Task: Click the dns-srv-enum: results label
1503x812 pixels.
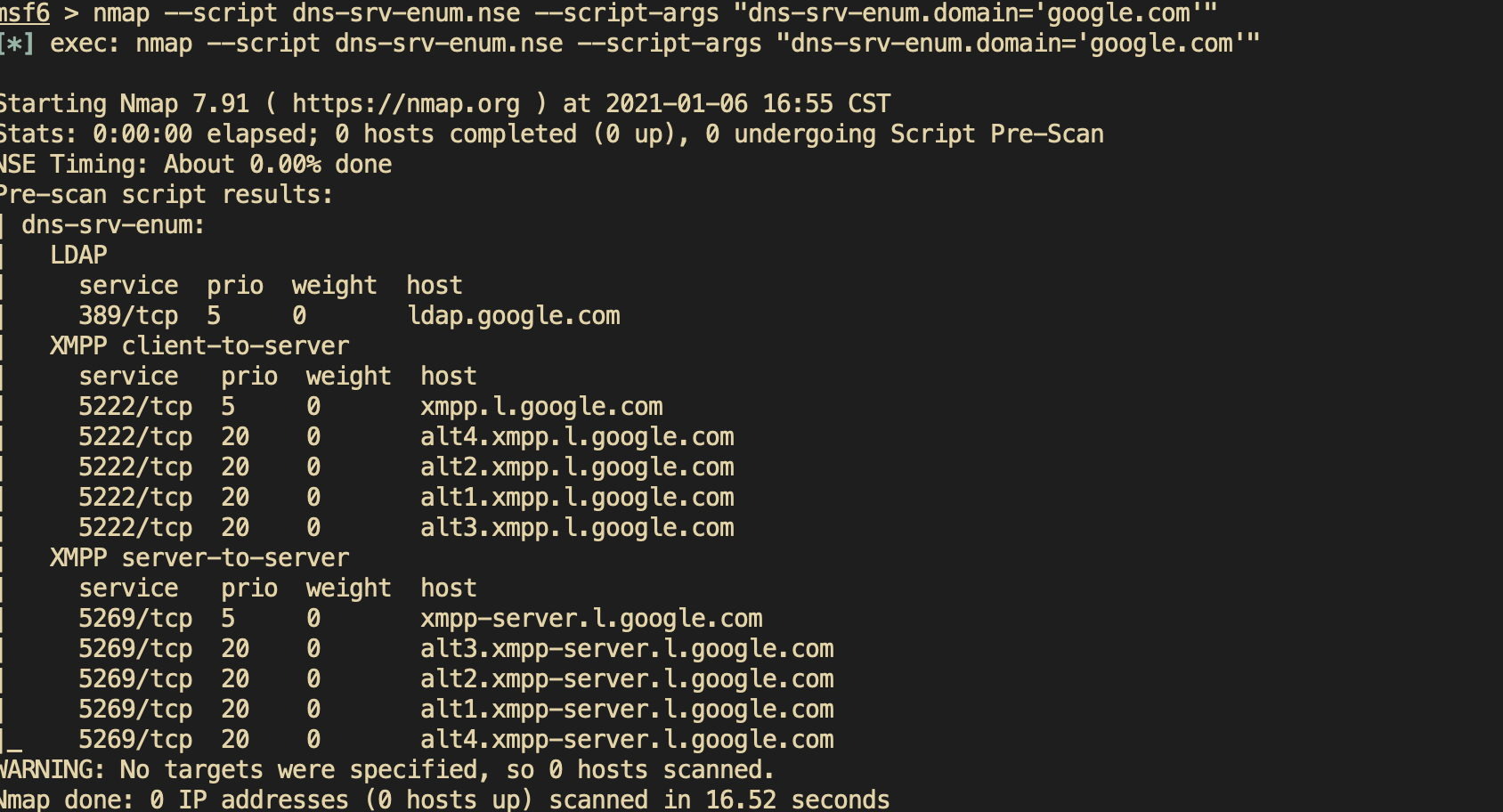Action: coord(113,225)
